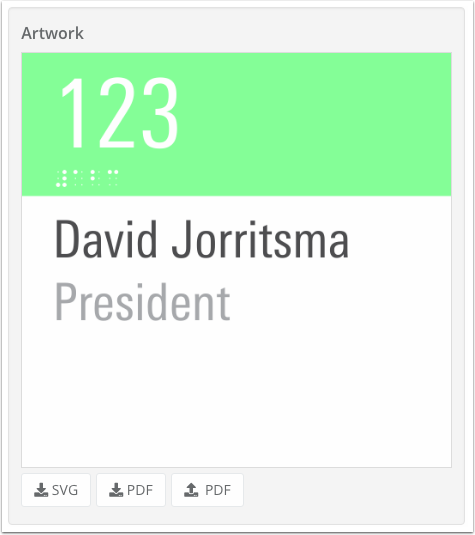The image size is (475, 535).
Task: Click the SVG text label
Action: pyautogui.click(x=65, y=490)
